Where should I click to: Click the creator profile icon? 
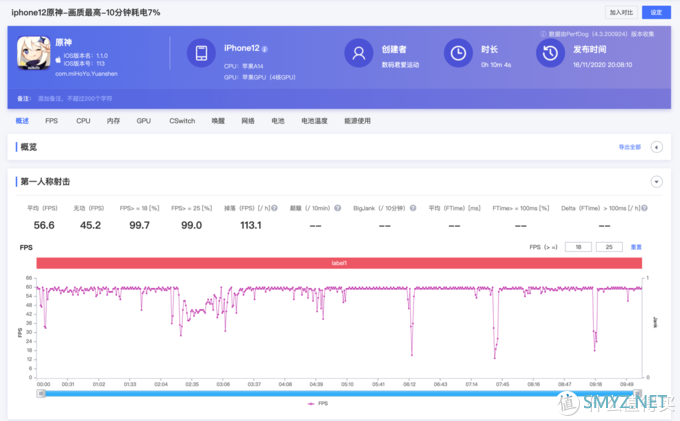click(x=359, y=53)
